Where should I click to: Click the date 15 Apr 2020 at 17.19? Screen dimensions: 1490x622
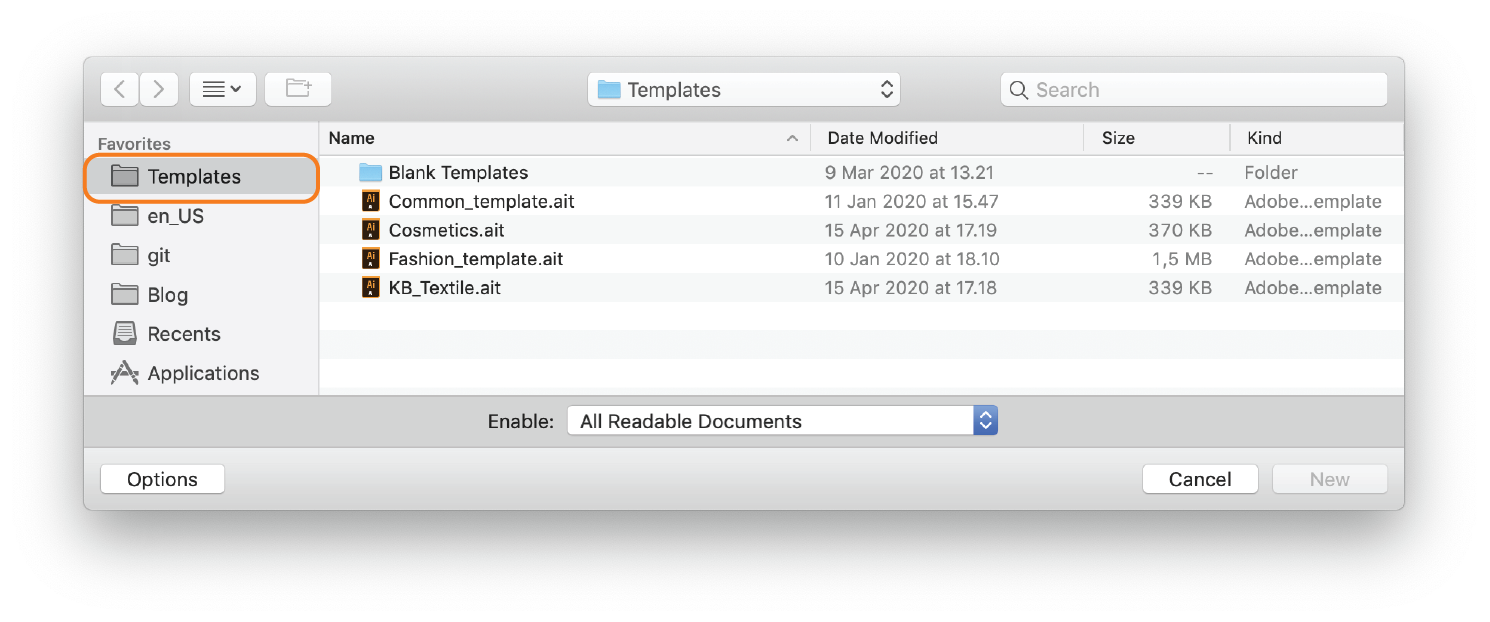pos(912,230)
